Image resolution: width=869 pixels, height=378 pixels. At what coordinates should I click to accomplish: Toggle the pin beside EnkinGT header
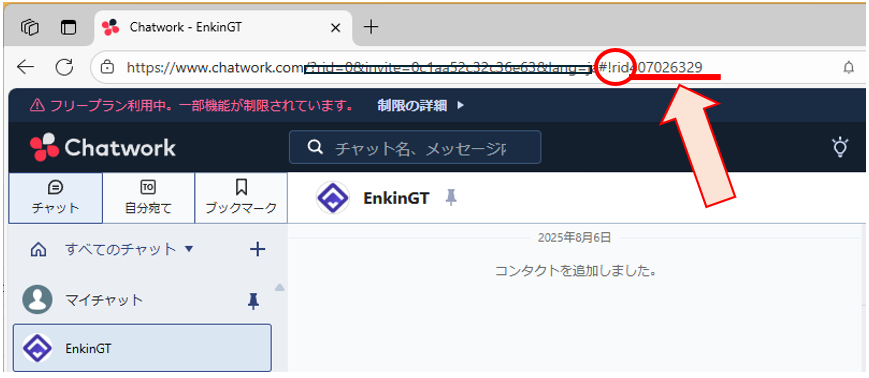[452, 197]
